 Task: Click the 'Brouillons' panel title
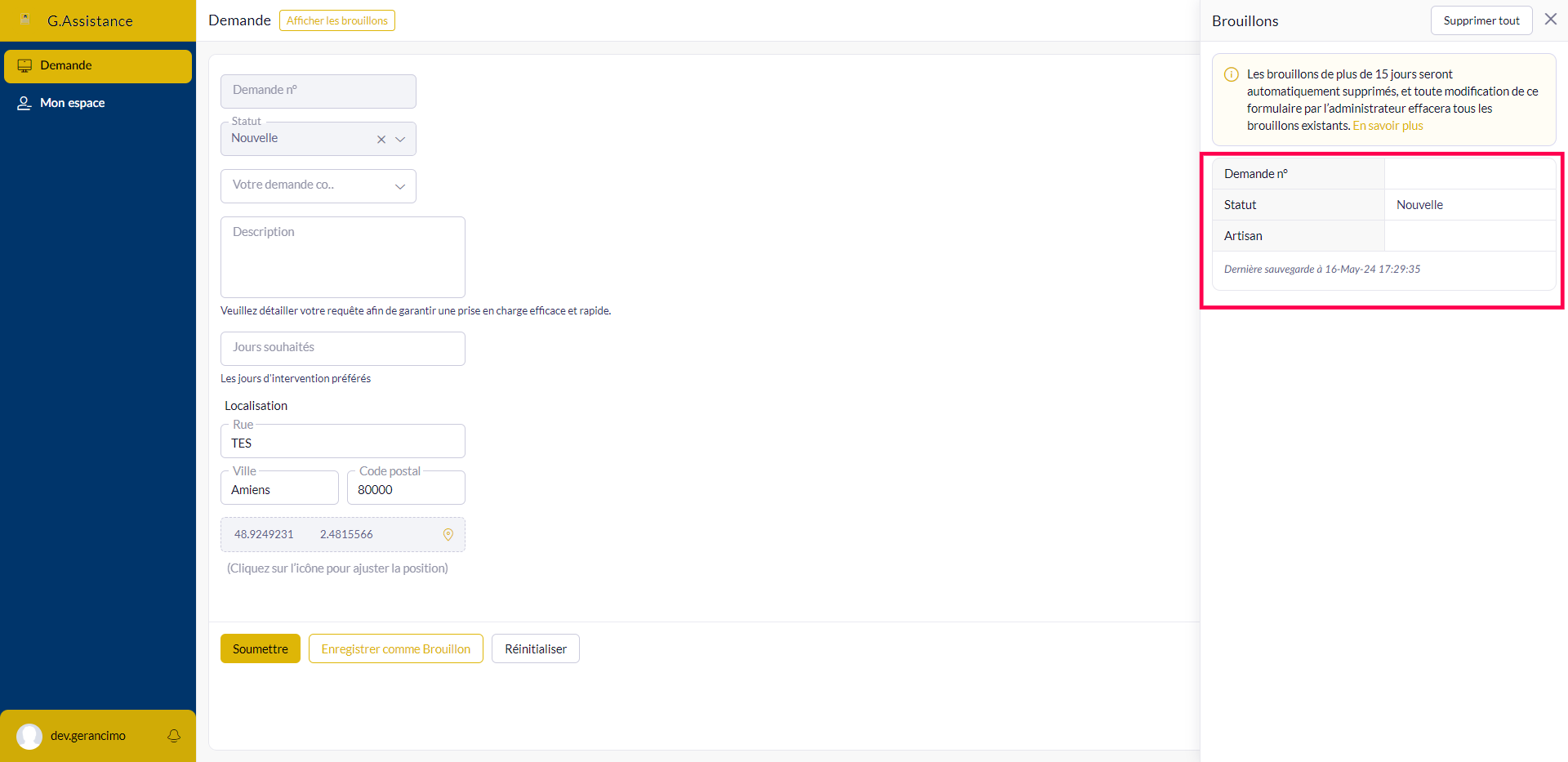point(1245,21)
